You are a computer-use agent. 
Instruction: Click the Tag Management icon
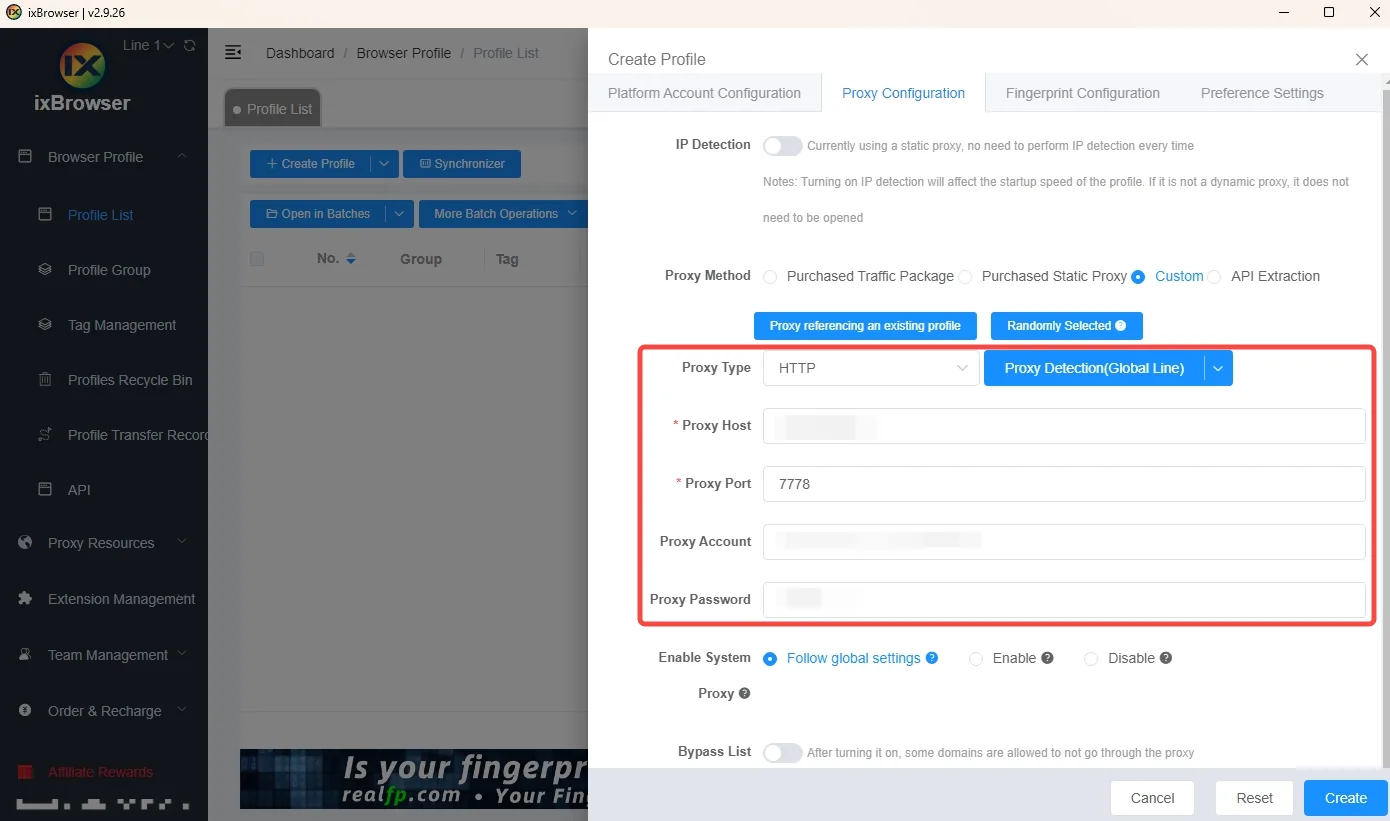(x=44, y=325)
